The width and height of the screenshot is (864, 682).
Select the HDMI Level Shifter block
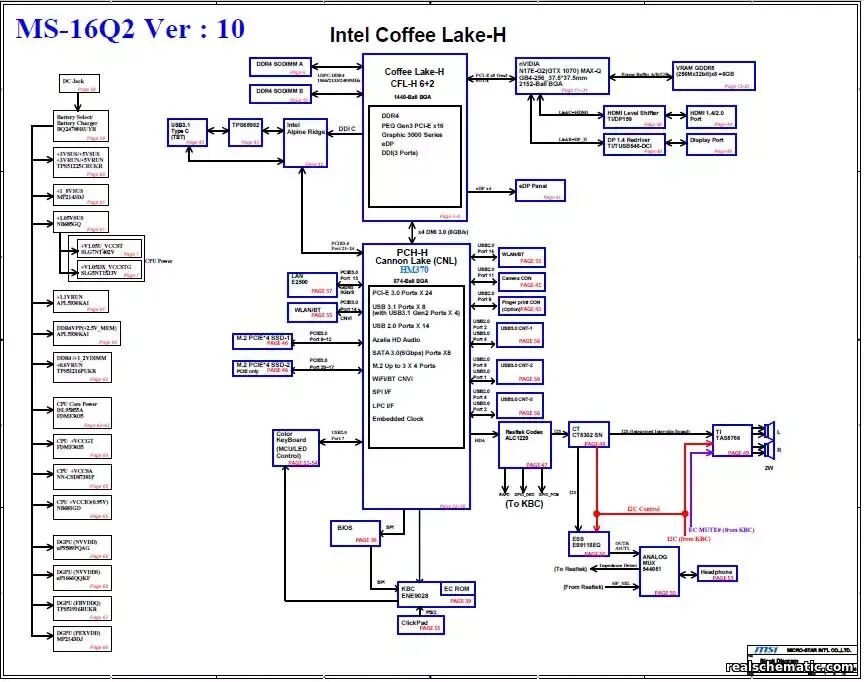(634, 117)
